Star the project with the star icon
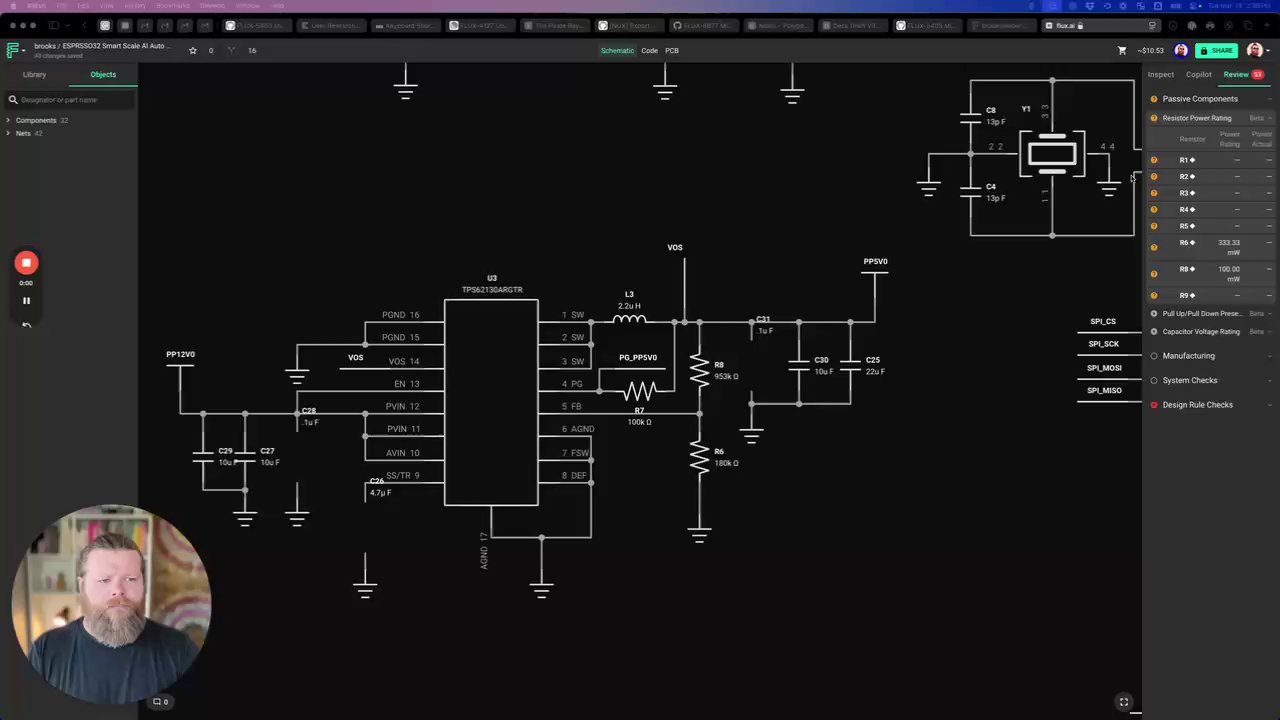The image size is (1280, 720). pyautogui.click(x=193, y=50)
